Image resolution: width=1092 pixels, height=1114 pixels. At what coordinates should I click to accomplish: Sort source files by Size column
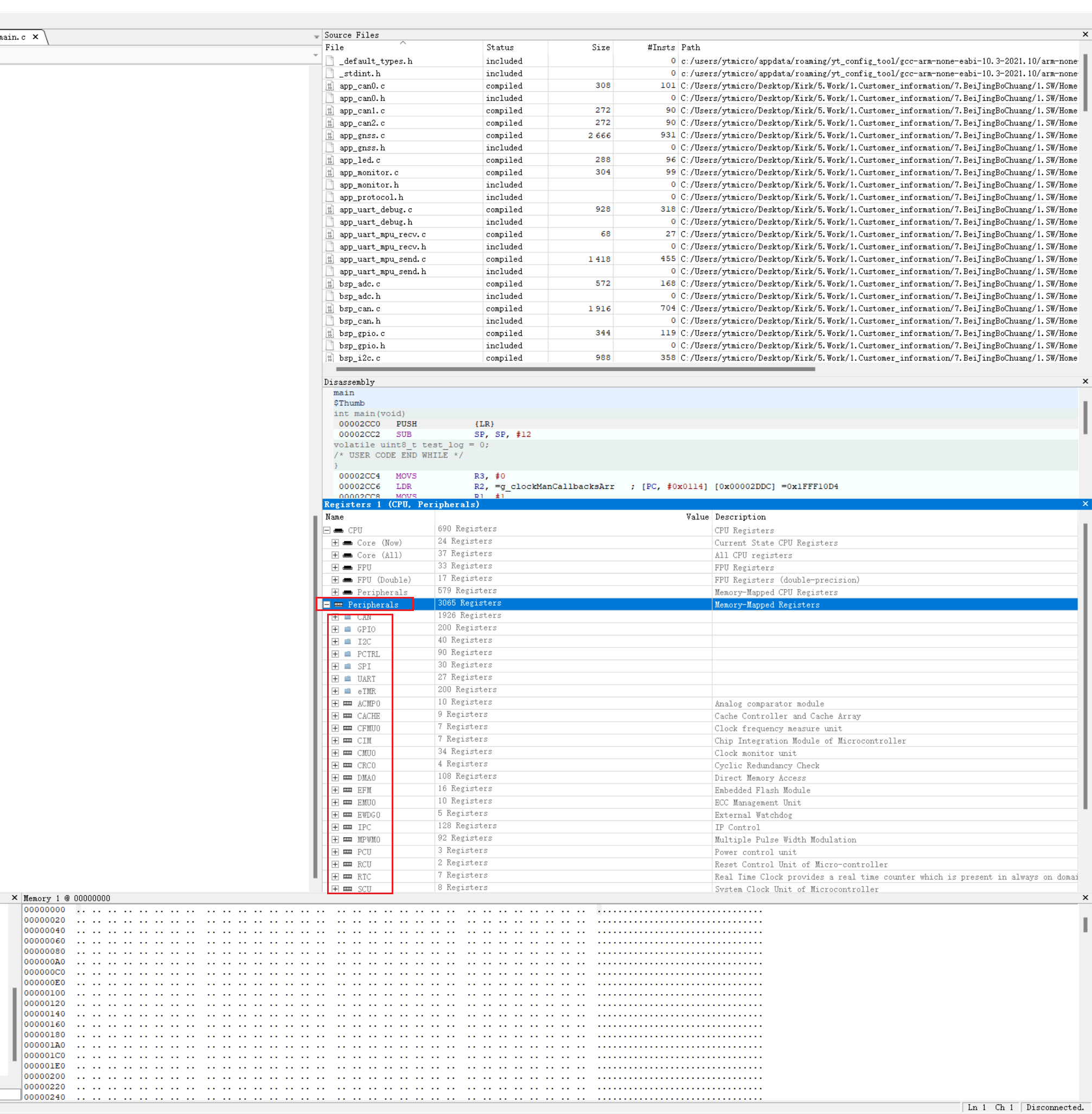coord(601,48)
